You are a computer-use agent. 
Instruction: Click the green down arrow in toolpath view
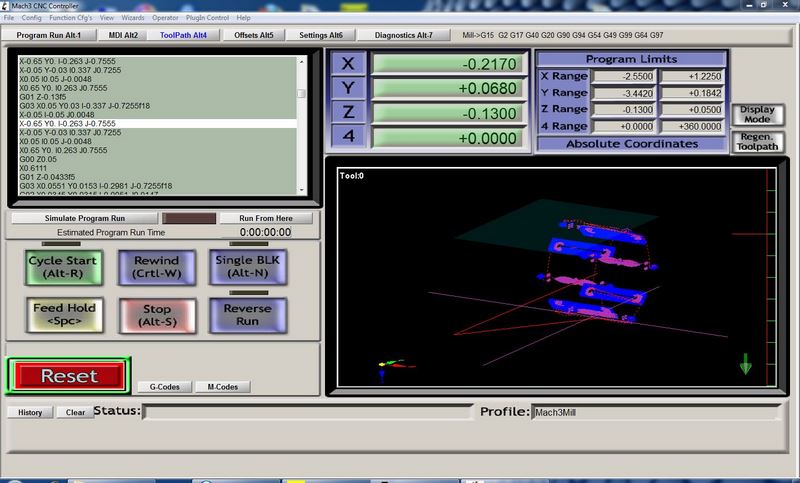(745, 364)
